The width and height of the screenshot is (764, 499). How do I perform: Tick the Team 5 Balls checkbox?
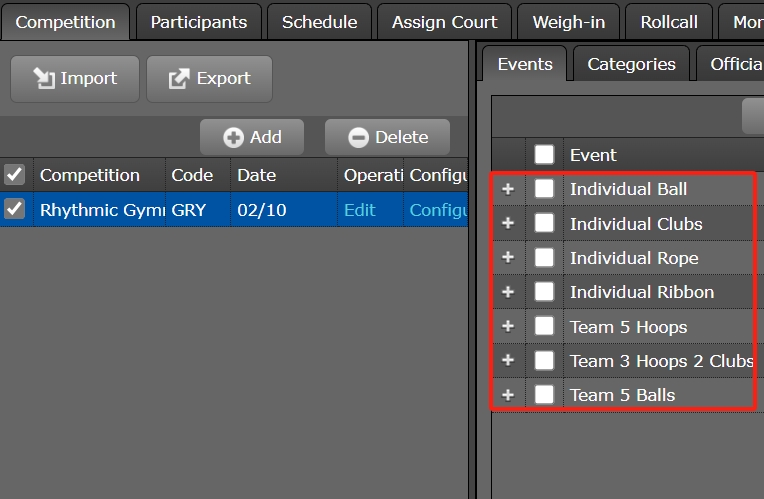coord(544,394)
